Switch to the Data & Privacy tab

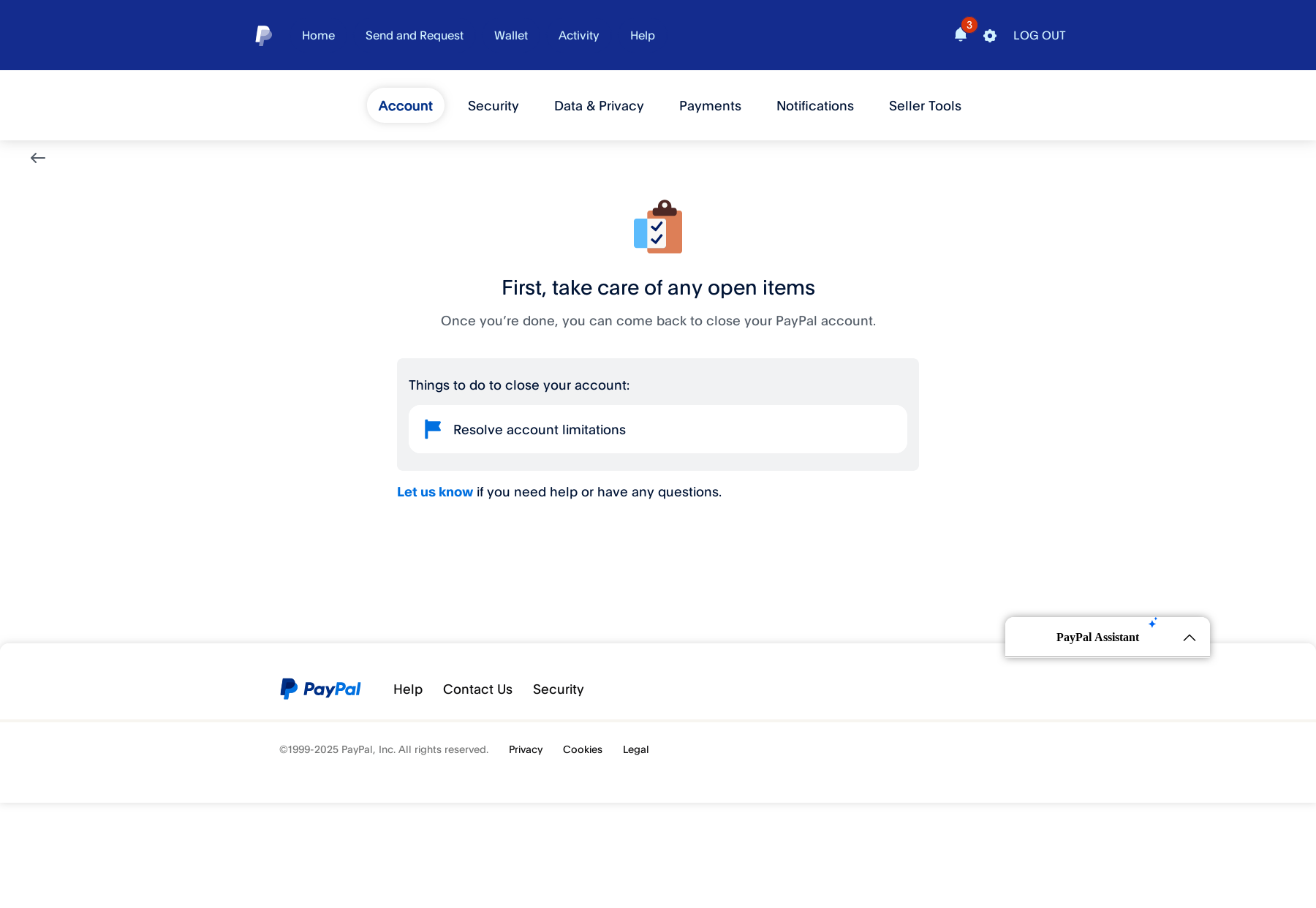[599, 105]
